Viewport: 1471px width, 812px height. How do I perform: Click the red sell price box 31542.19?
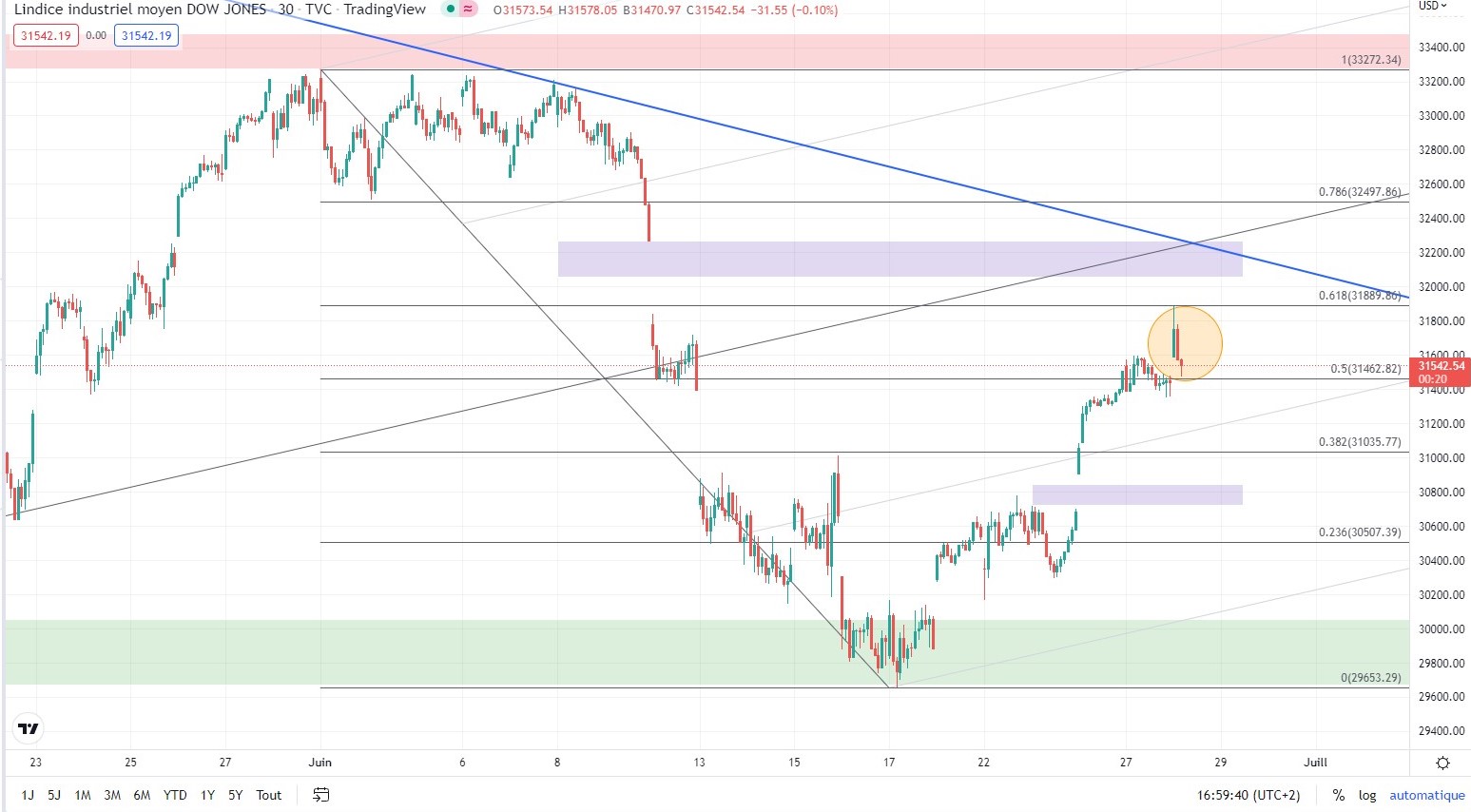pyautogui.click(x=46, y=36)
